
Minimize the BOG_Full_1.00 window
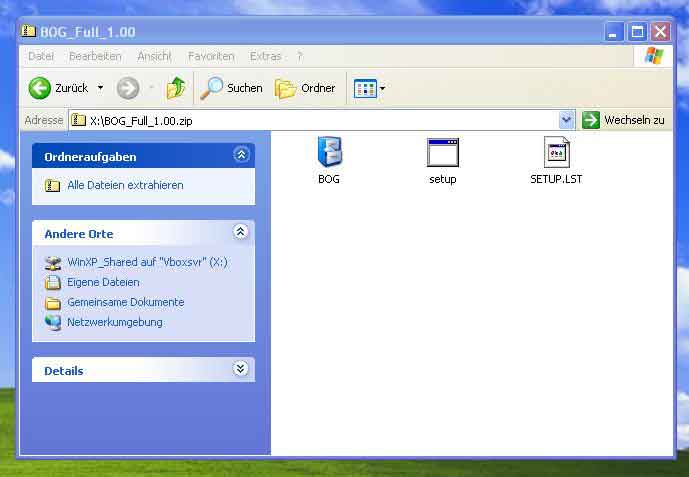click(x=613, y=32)
